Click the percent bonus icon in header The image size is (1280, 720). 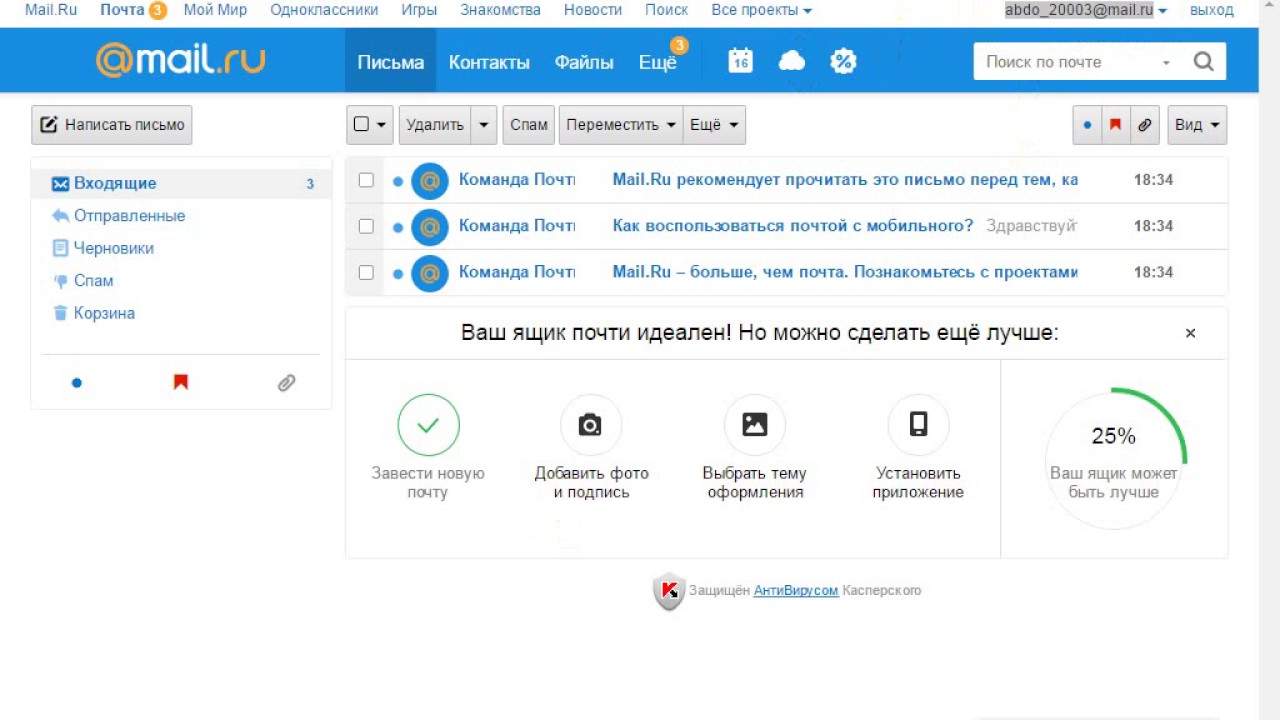click(x=843, y=61)
